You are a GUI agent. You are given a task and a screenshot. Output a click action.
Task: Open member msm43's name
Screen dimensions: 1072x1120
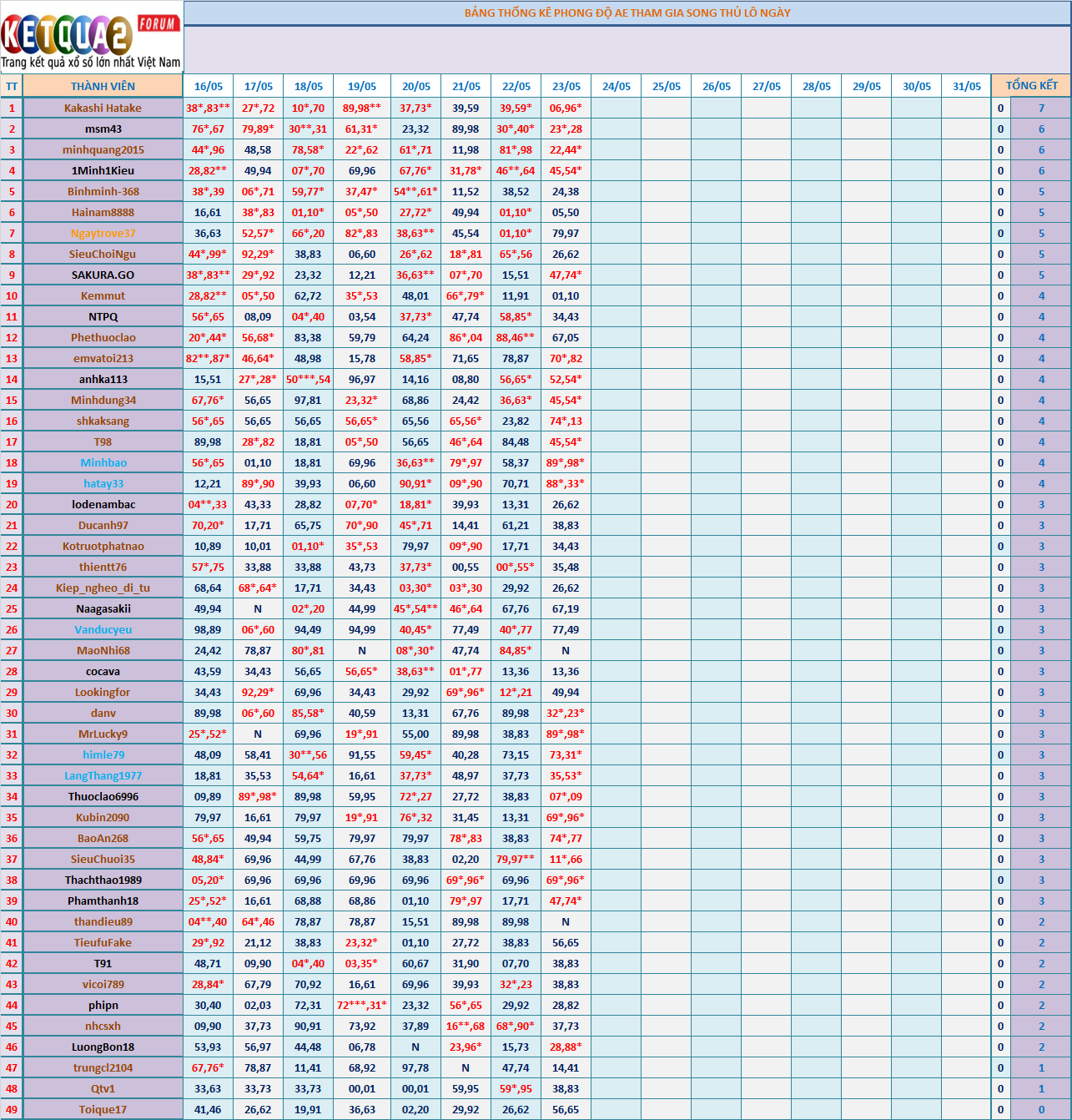click(x=103, y=129)
